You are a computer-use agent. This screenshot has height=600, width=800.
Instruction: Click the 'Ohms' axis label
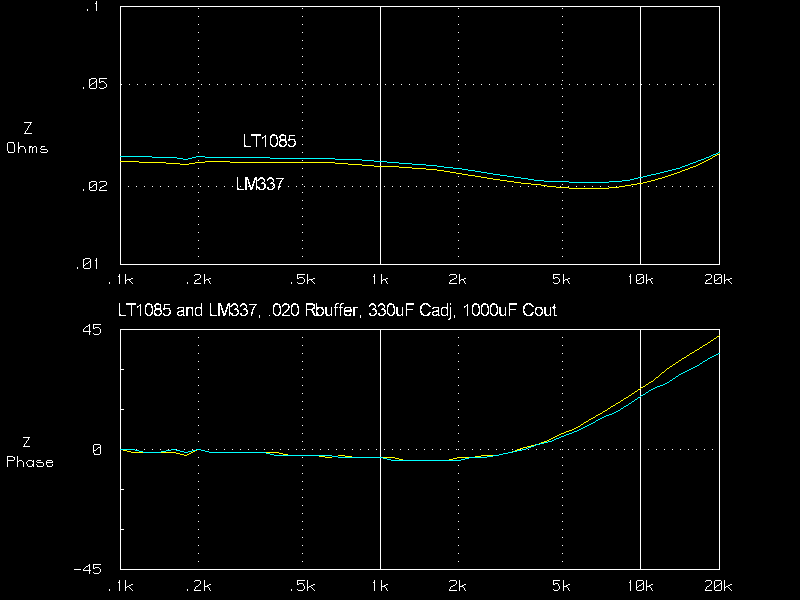pyautogui.click(x=27, y=148)
